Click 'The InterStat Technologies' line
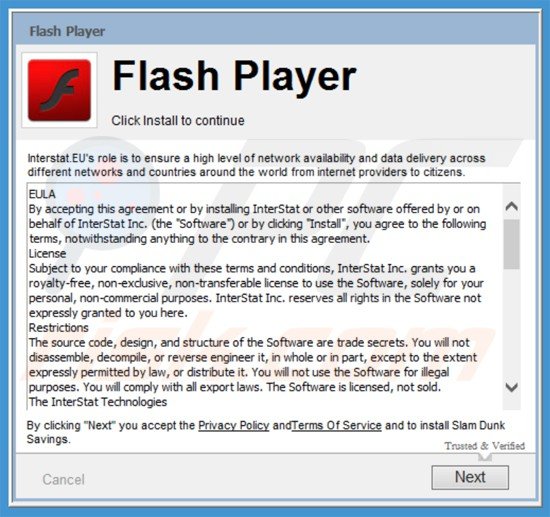Viewport: 550px width, 517px height. pos(98,402)
